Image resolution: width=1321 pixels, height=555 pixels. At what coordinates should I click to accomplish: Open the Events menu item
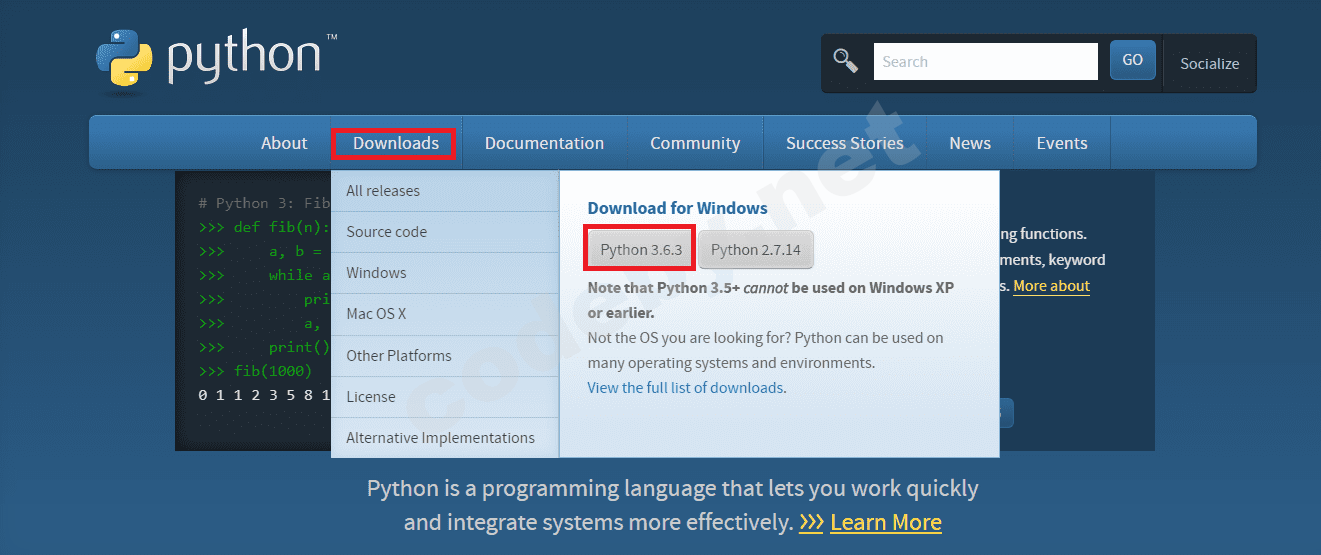tap(1061, 143)
